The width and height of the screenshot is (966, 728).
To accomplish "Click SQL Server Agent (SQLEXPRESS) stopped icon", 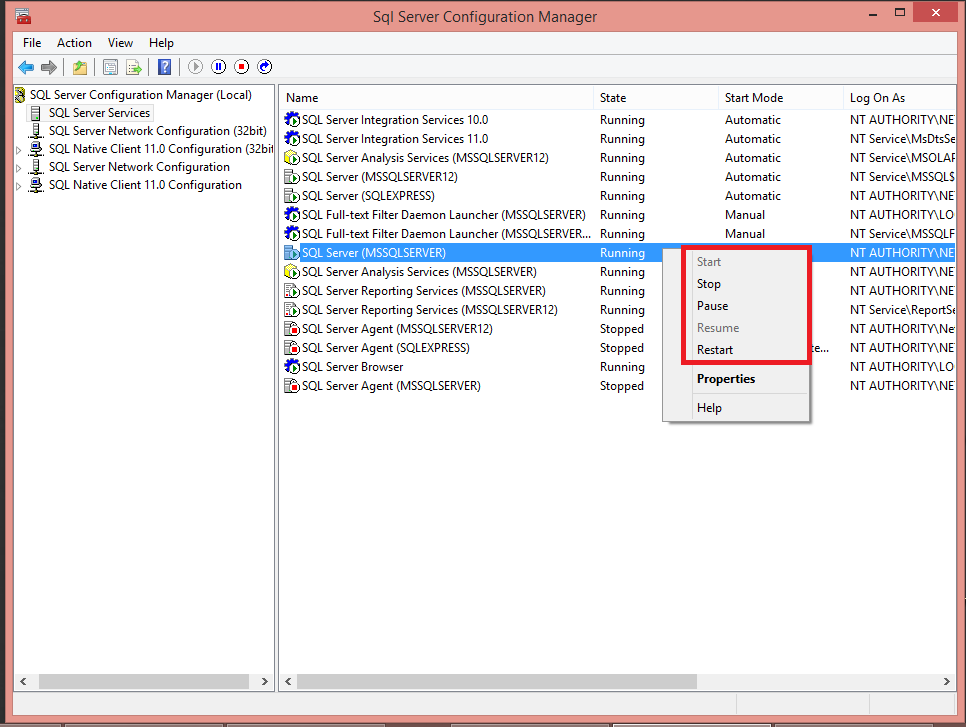I will point(292,348).
